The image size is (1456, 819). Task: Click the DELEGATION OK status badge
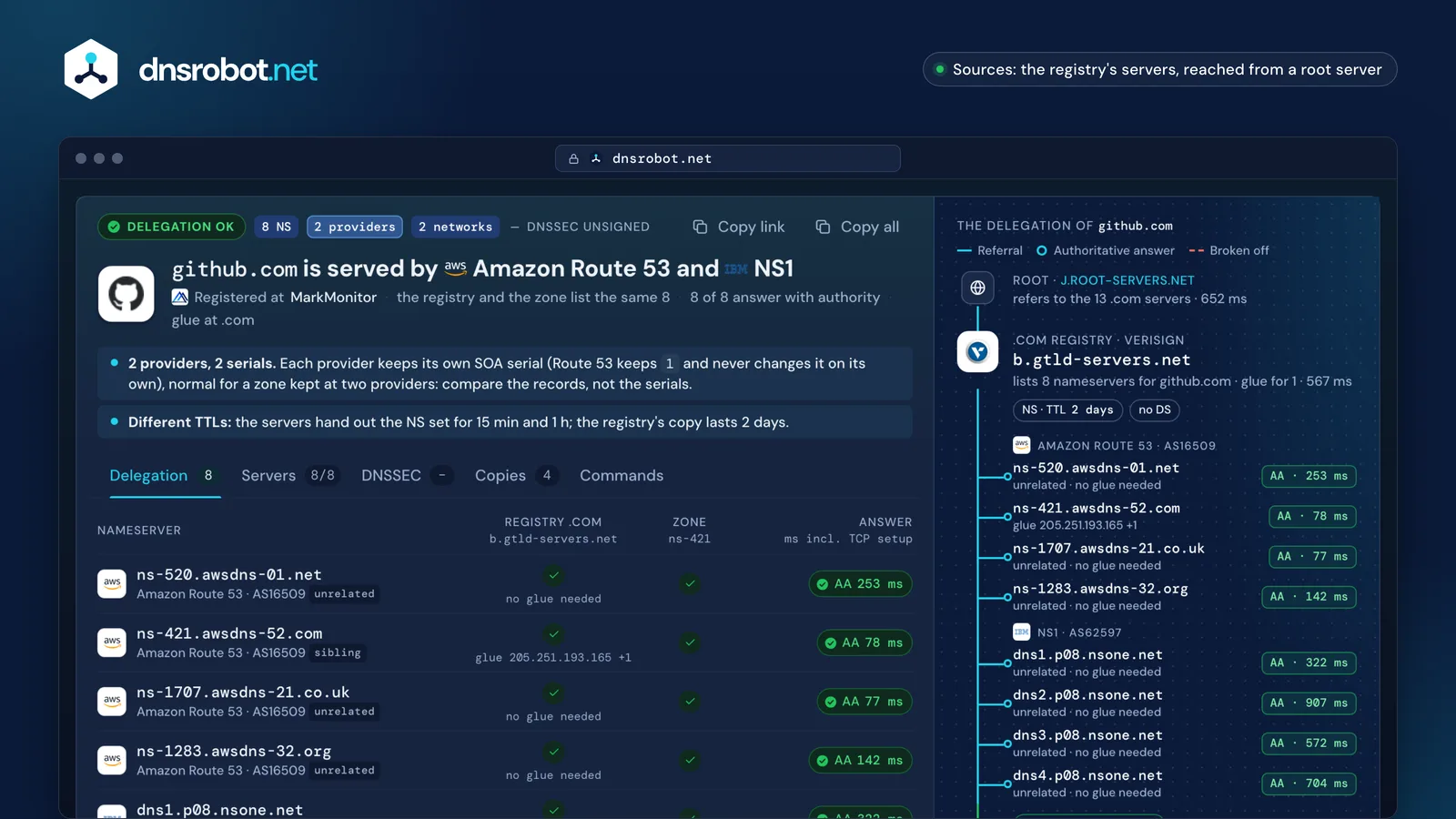tap(171, 227)
